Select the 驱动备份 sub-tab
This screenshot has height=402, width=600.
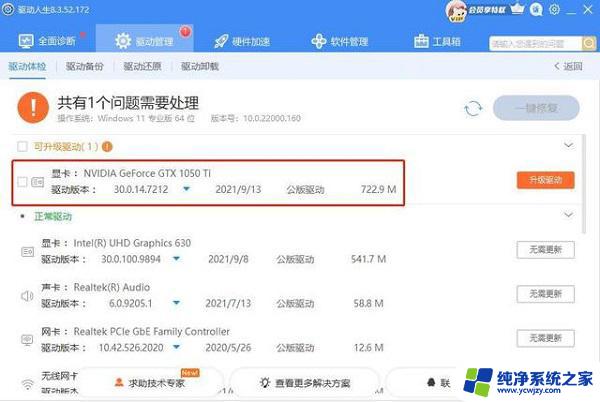(x=85, y=66)
